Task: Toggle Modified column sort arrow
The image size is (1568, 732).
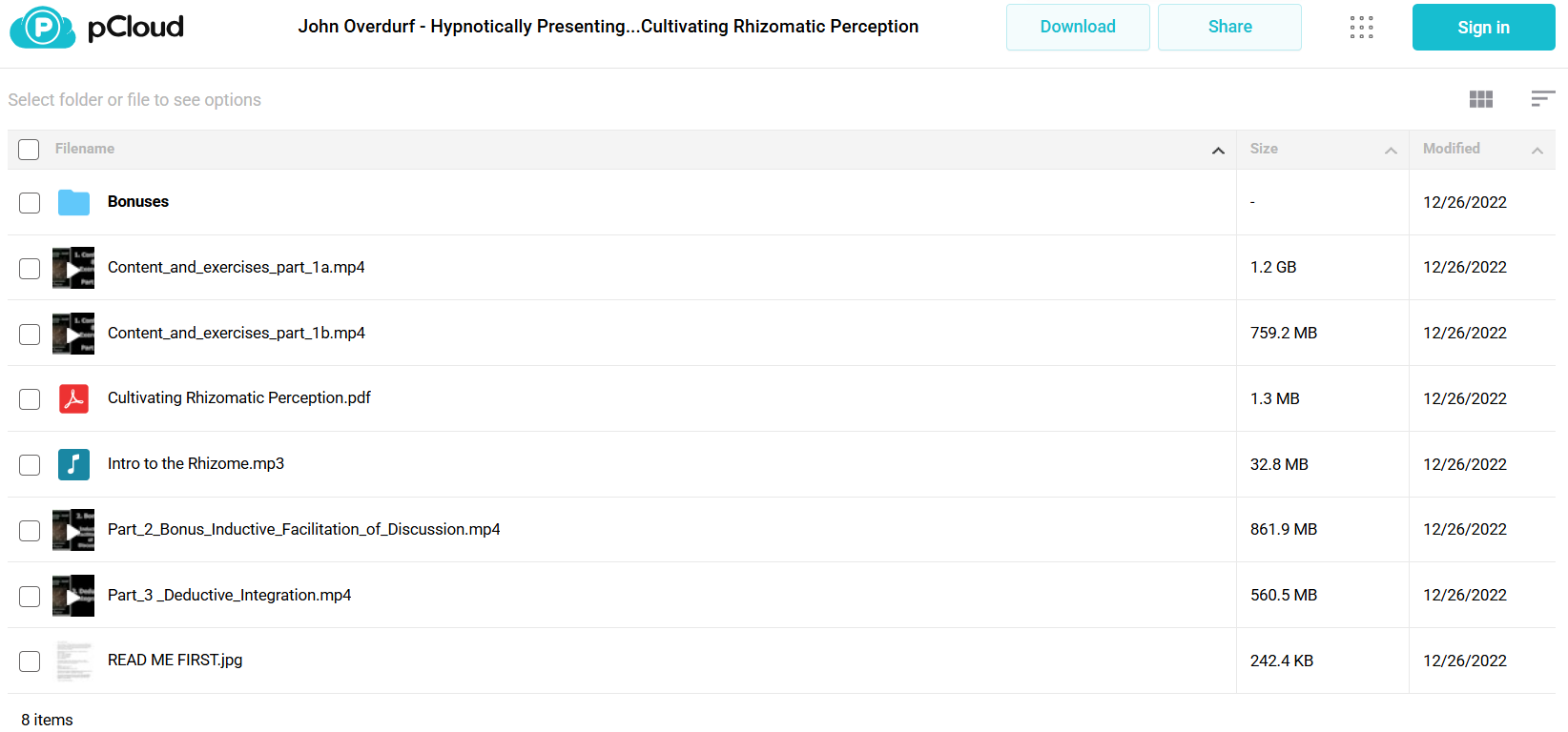Action: click(1537, 151)
